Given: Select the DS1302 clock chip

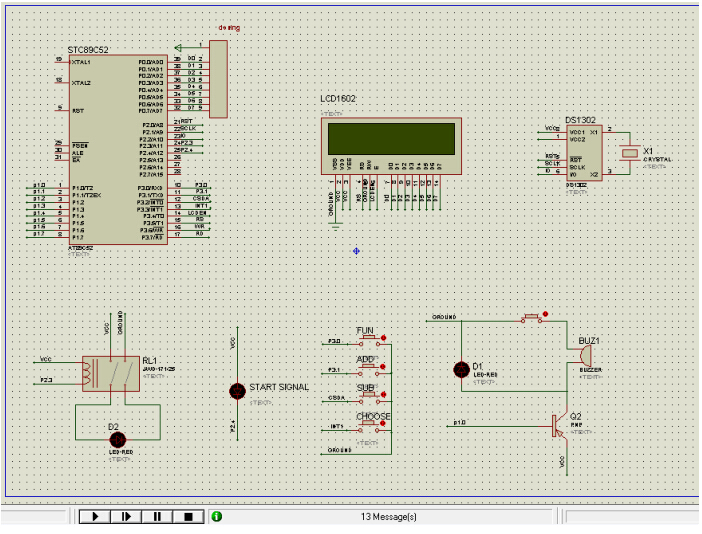Looking at the screenshot, I should [x=584, y=153].
